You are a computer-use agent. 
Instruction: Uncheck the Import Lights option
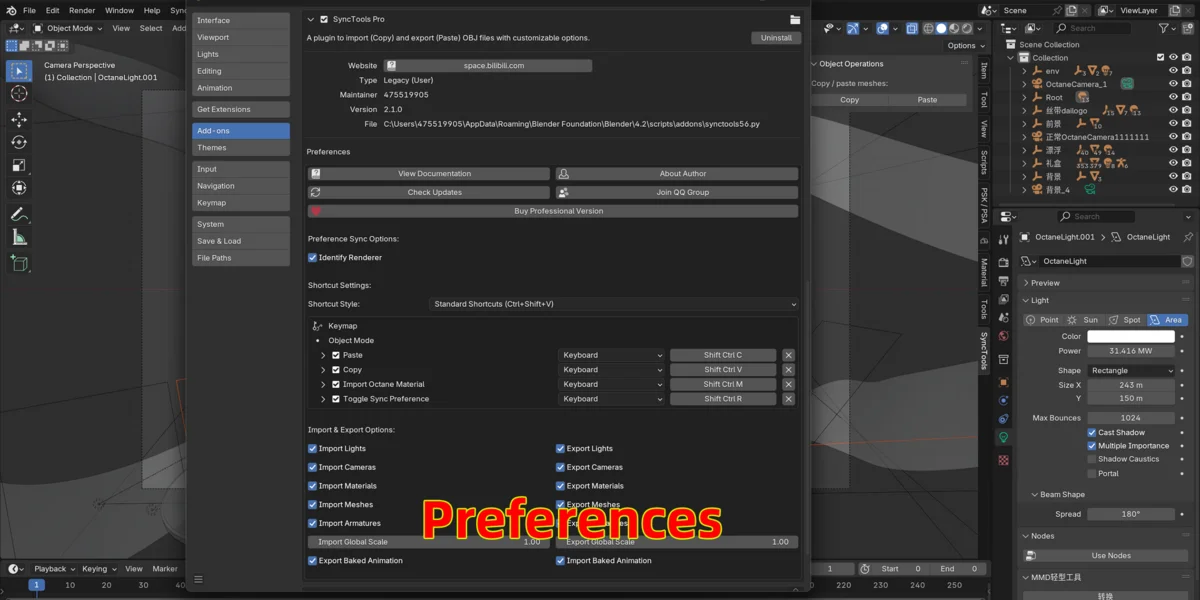coord(313,448)
